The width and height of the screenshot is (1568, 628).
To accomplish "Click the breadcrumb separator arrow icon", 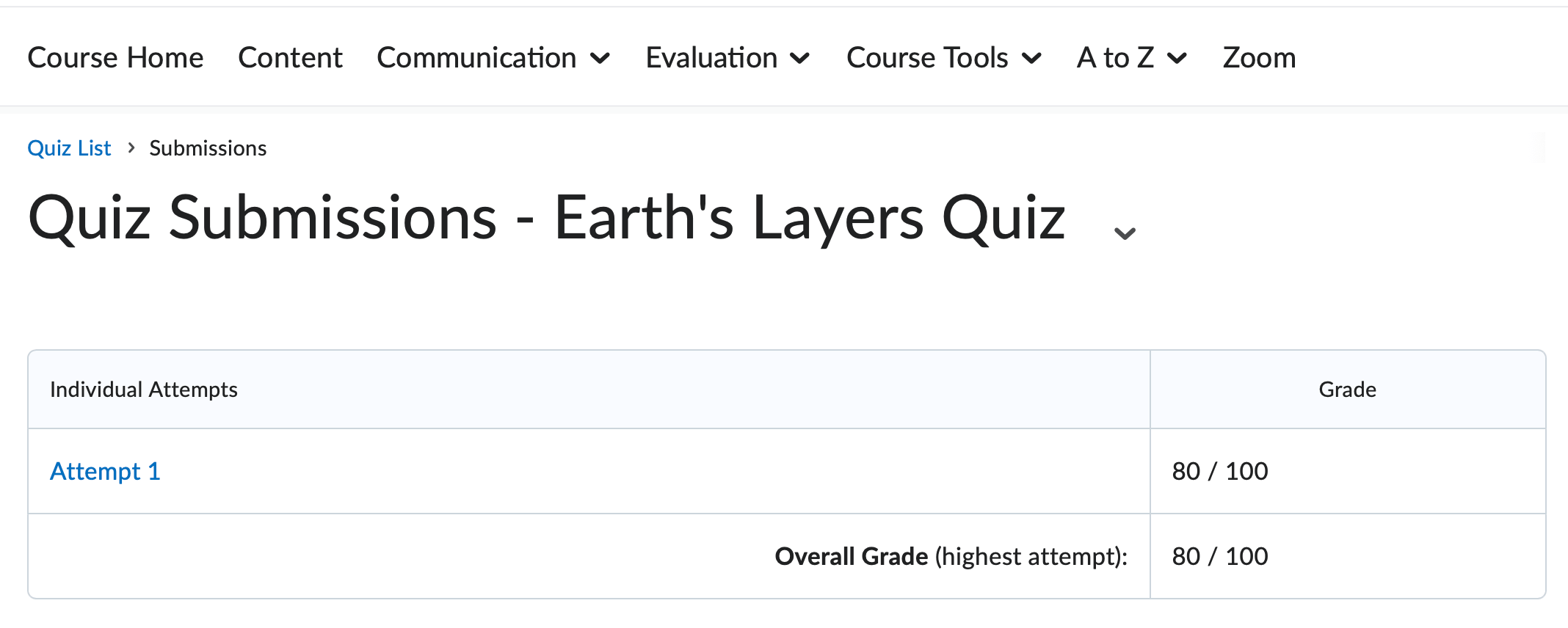I will (130, 147).
